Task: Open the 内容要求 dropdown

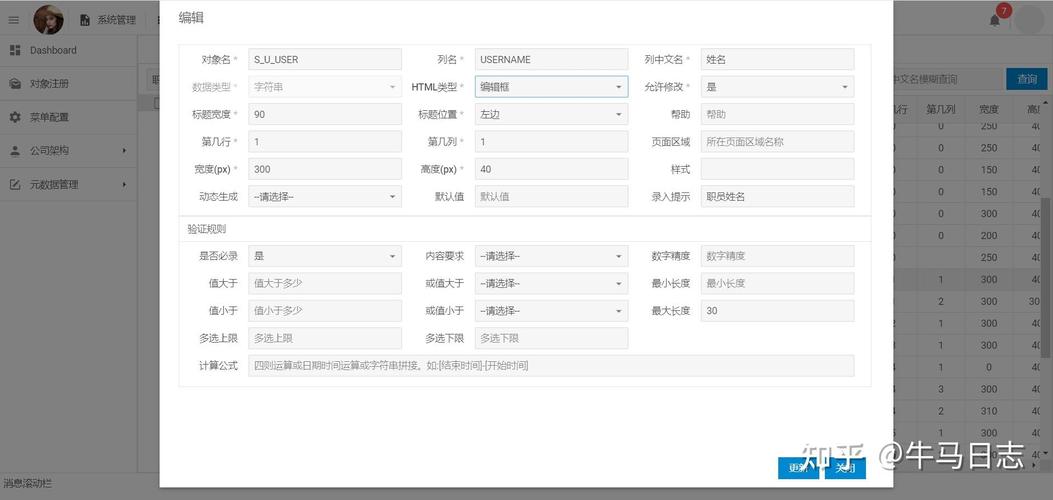Action: tap(551, 256)
